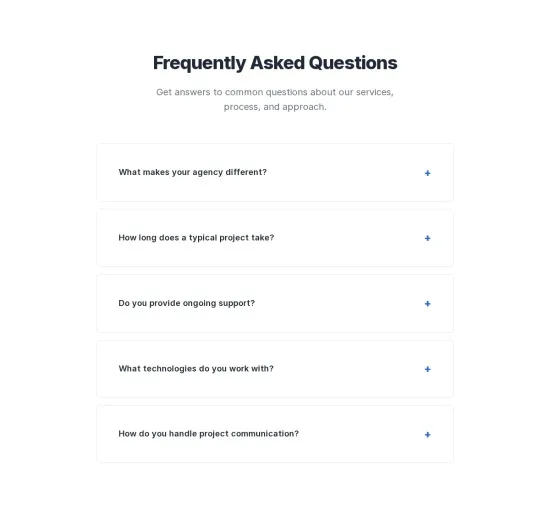This screenshot has width=550, height=507.
Task: Click the 'Frequently Asked Questions' heading
Action: point(275,64)
